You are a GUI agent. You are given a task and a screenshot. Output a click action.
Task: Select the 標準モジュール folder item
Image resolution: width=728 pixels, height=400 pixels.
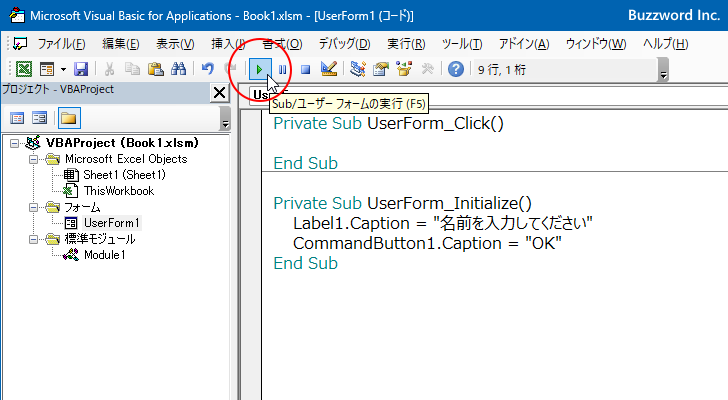[x=99, y=239]
